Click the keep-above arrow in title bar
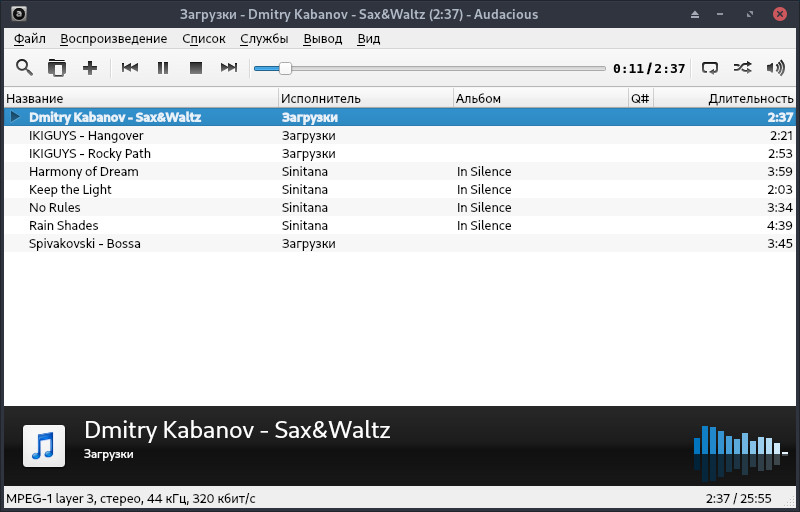 pos(695,14)
